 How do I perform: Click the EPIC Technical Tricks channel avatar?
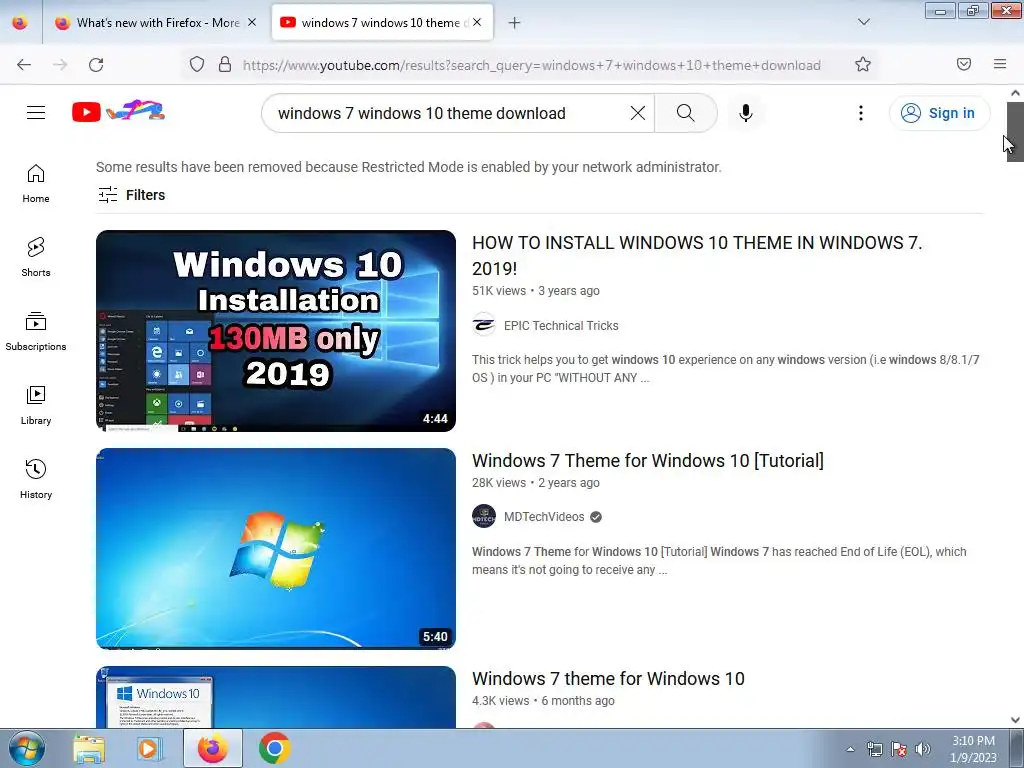coord(484,325)
